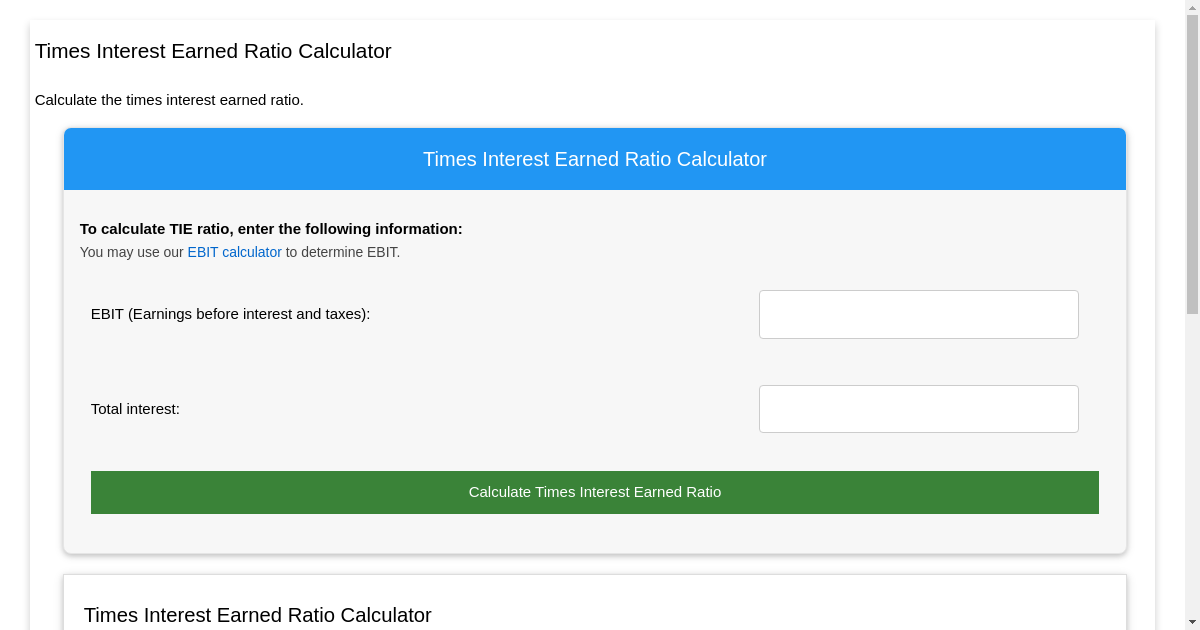Click the page title heading
Viewport: 1200px width, 630px height.
pos(213,51)
